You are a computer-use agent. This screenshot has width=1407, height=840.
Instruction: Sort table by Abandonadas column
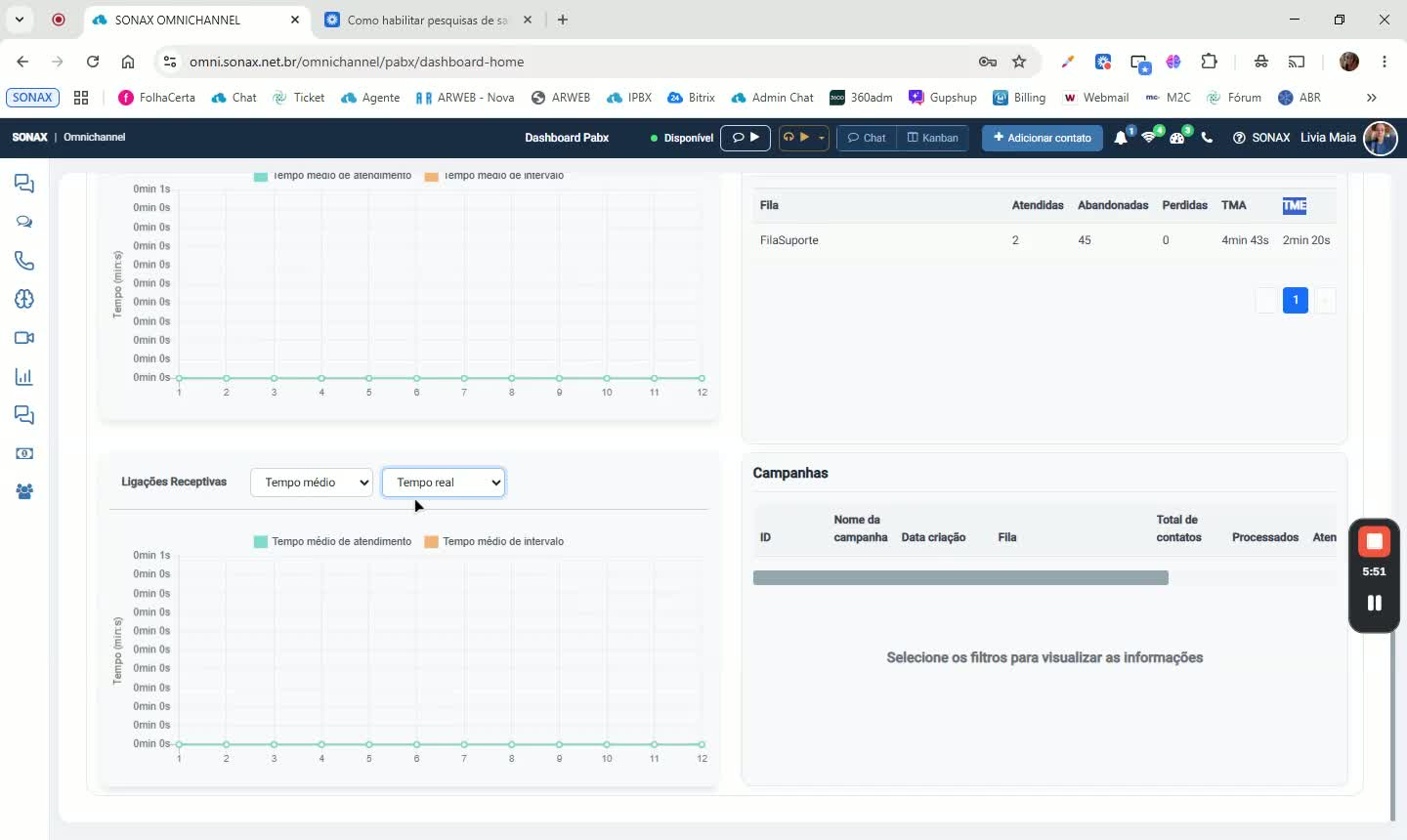(1113, 205)
